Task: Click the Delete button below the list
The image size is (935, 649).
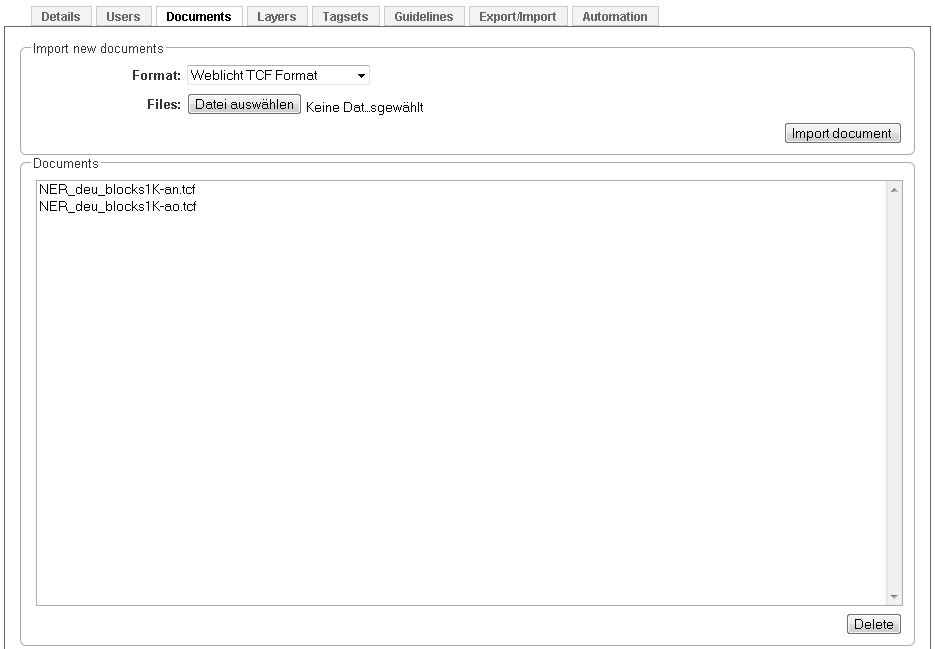Action: click(x=873, y=624)
